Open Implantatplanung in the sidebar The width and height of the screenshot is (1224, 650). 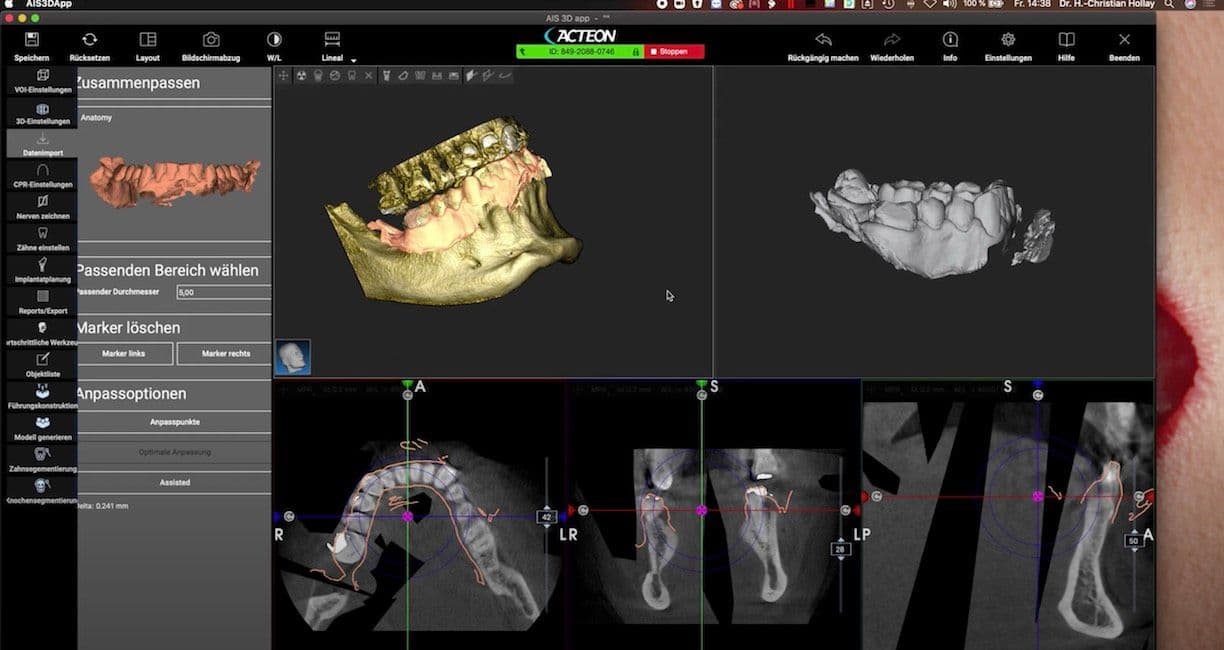[42, 270]
